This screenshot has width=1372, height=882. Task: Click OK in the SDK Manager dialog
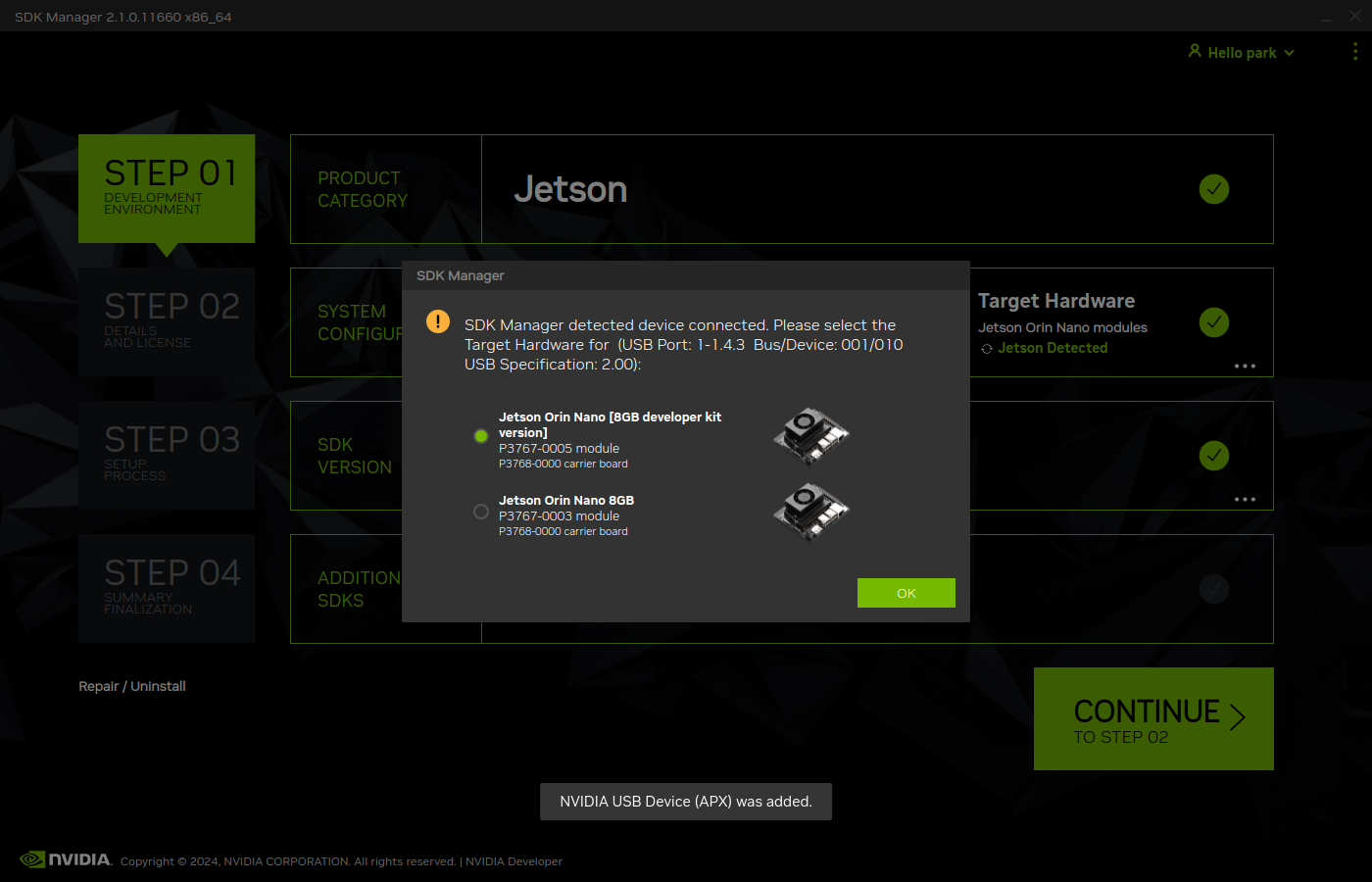[x=906, y=593]
